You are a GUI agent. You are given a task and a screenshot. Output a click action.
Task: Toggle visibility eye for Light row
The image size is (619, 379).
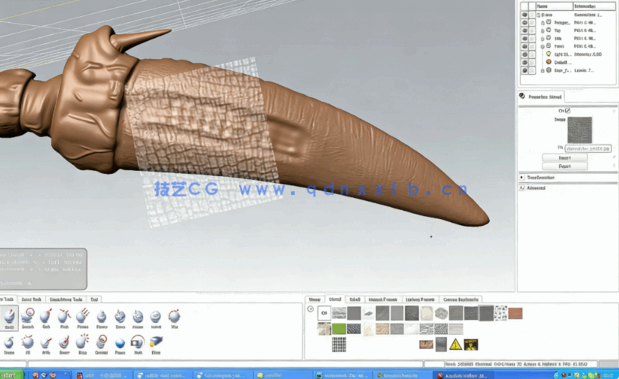point(525,54)
